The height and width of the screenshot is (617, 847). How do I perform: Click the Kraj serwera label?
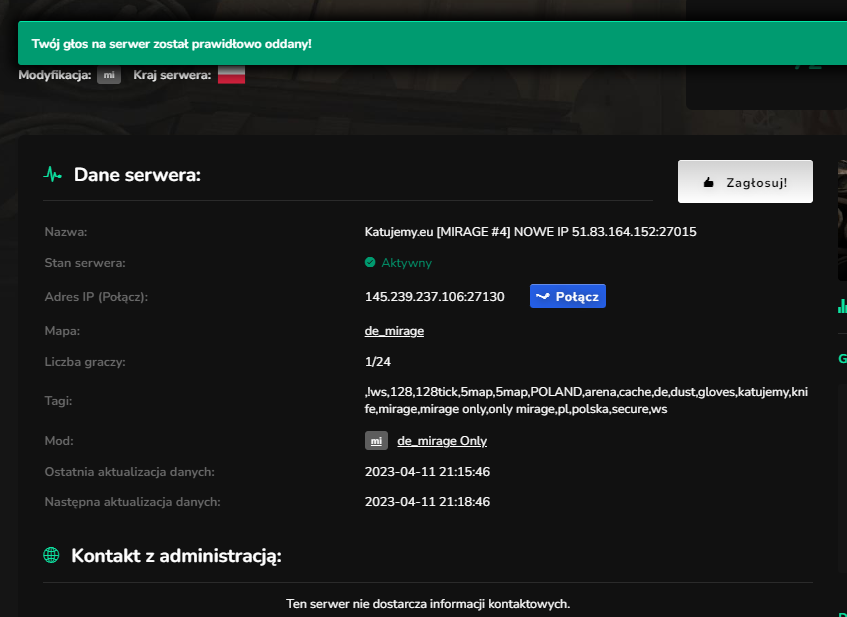click(x=172, y=75)
